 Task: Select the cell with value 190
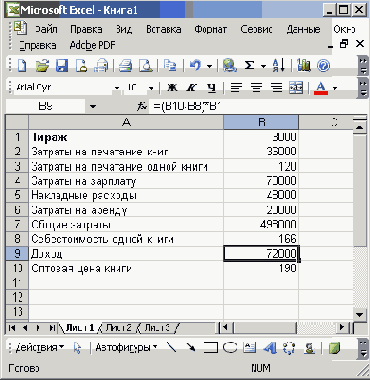[261, 268]
